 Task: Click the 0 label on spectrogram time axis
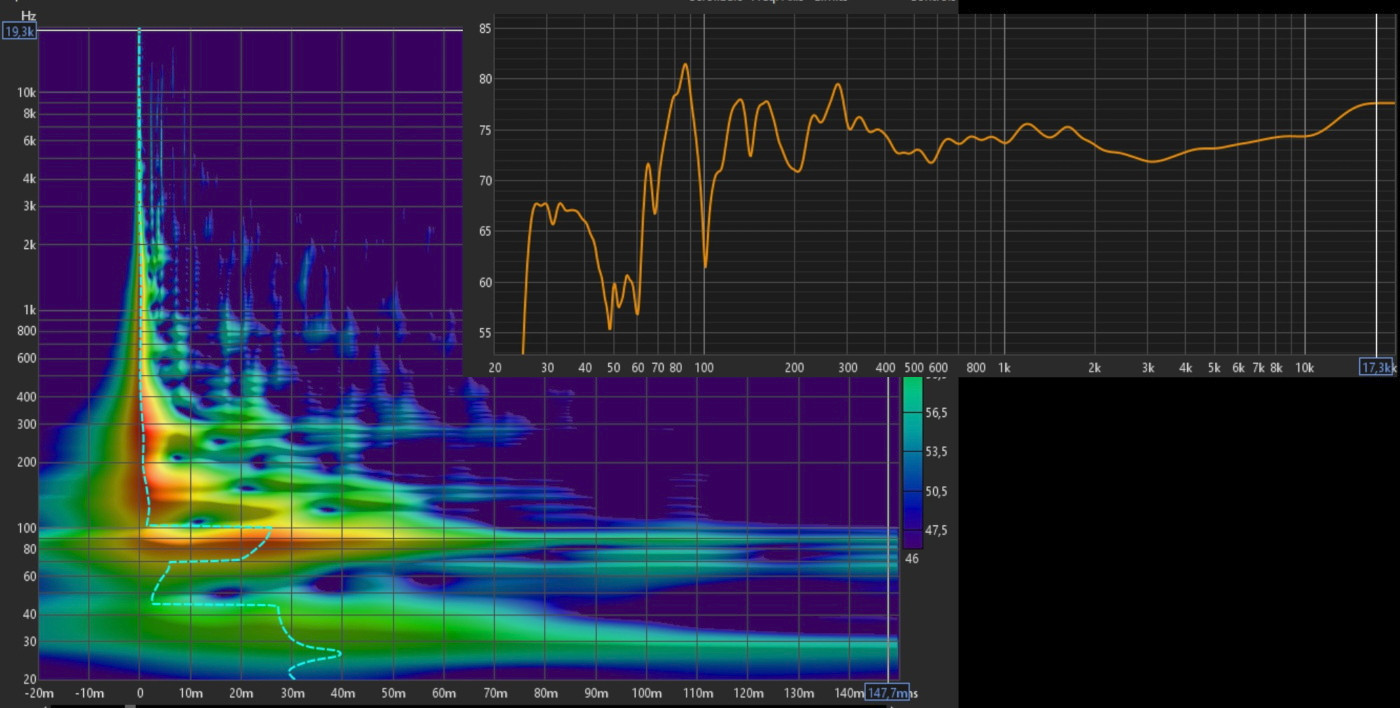(139, 694)
